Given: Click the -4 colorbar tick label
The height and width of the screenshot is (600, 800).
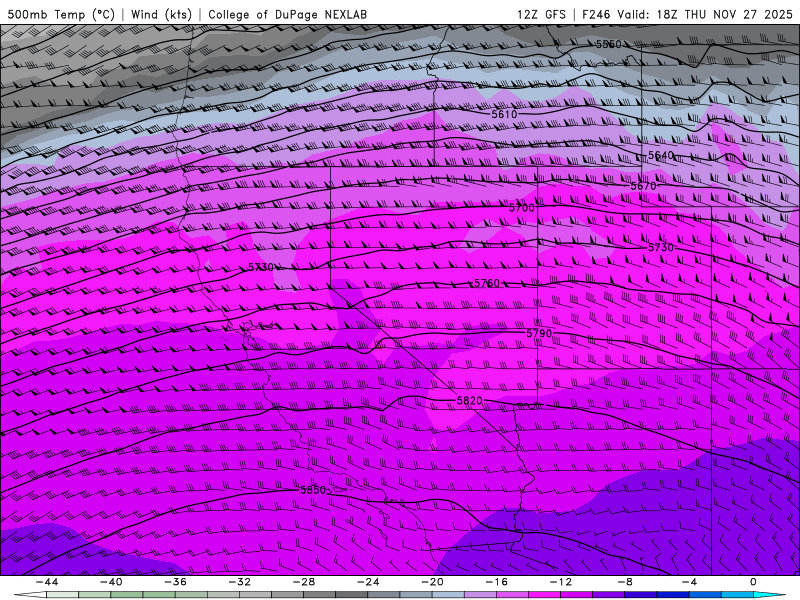Looking at the screenshot, I should pyautogui.click(x=689, y=582).
